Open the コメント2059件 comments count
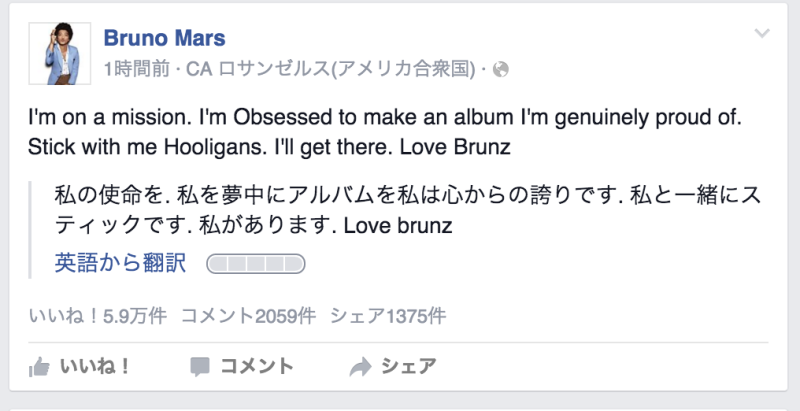This screenshot has height=411, width=800. pos(248,316)
